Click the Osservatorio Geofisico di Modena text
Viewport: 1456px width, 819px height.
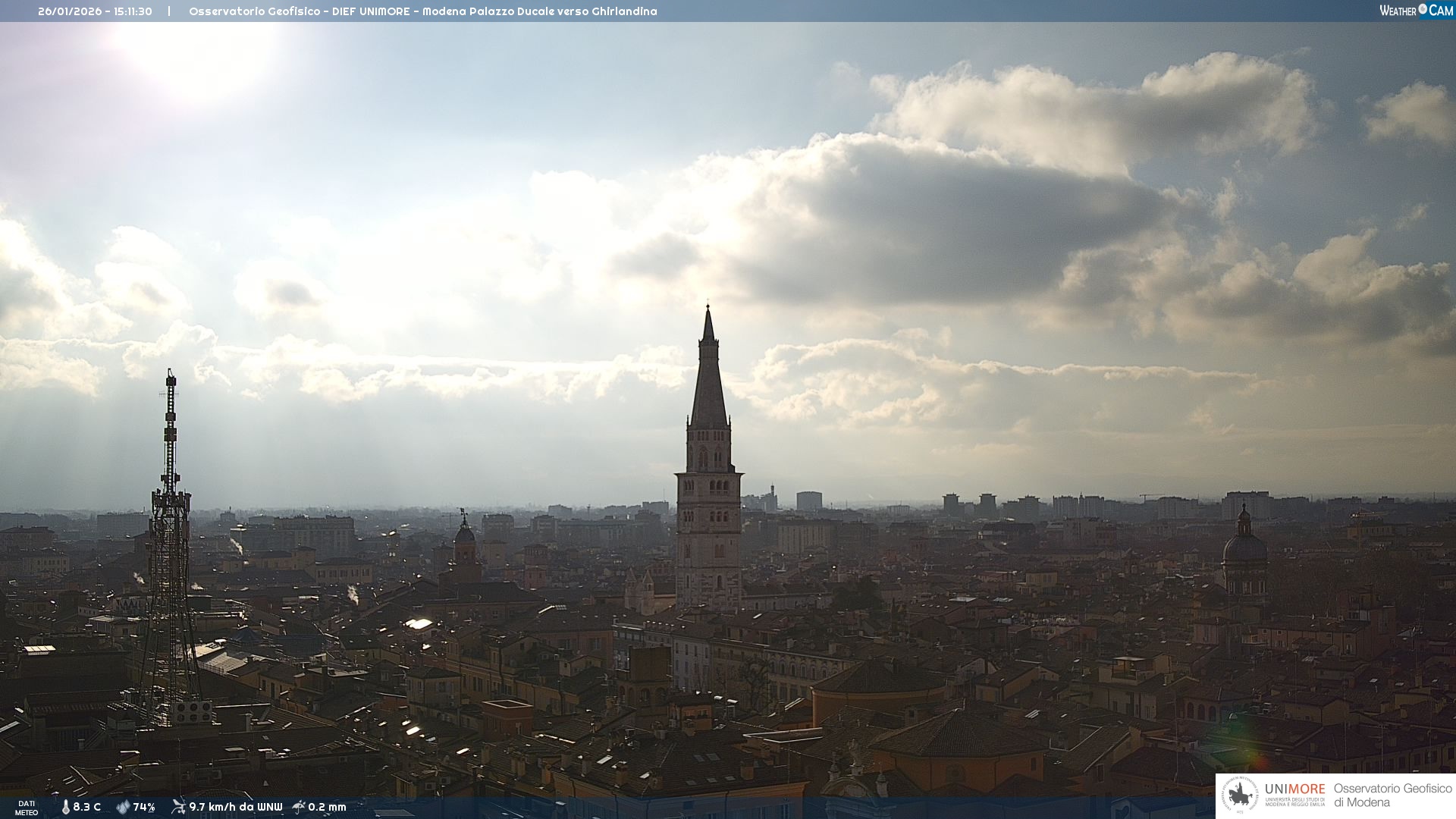click(x=1392, y=795)
